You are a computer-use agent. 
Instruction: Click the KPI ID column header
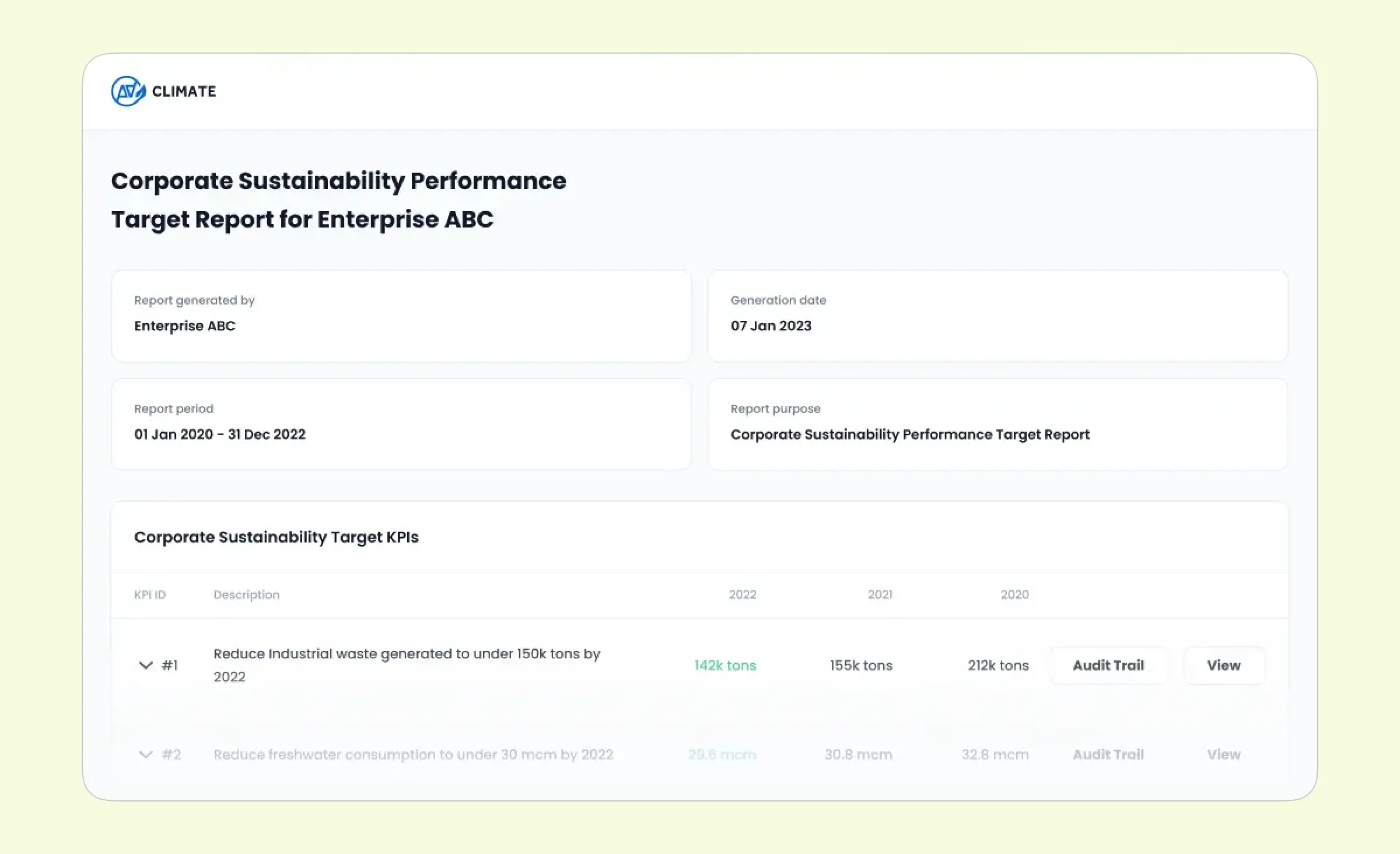pos(150,594)
